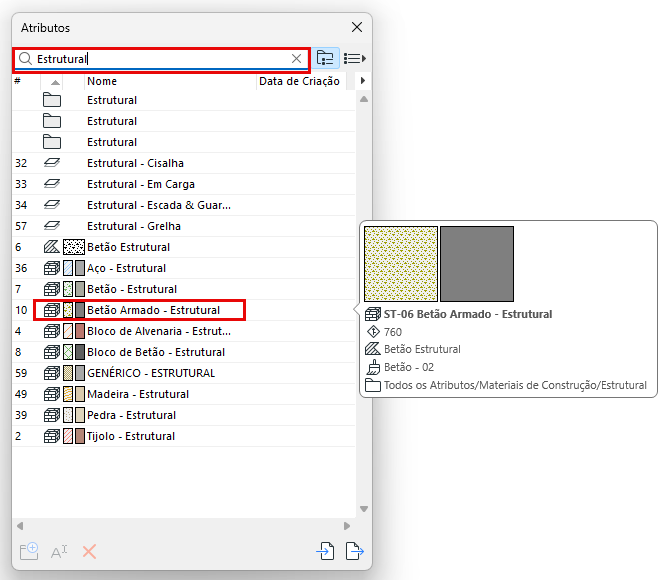Click the rename attribute icon
Image resolution: width=666 pixels, height=580 pixels.
59,552
